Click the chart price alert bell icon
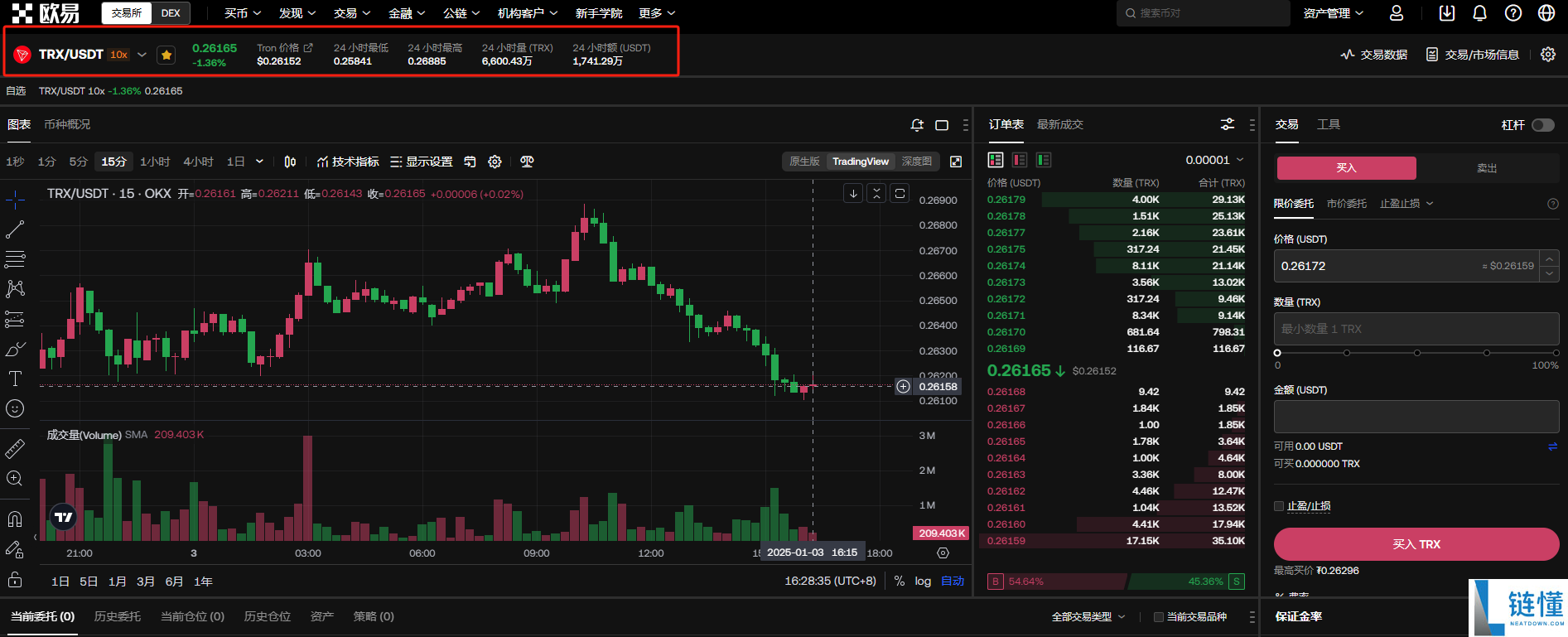 coord(917,125)
